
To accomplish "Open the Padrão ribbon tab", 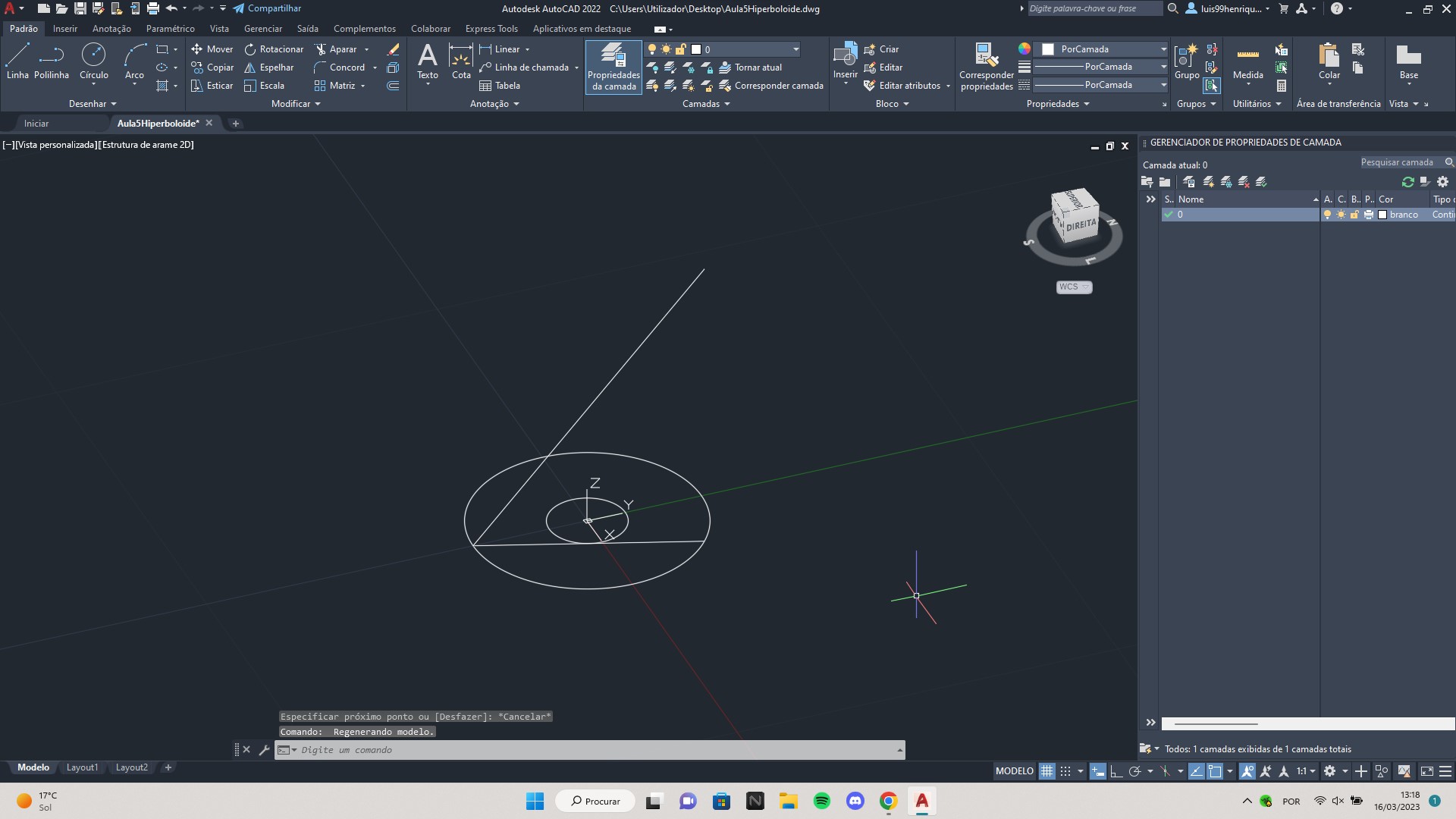I will pos(23,28).
